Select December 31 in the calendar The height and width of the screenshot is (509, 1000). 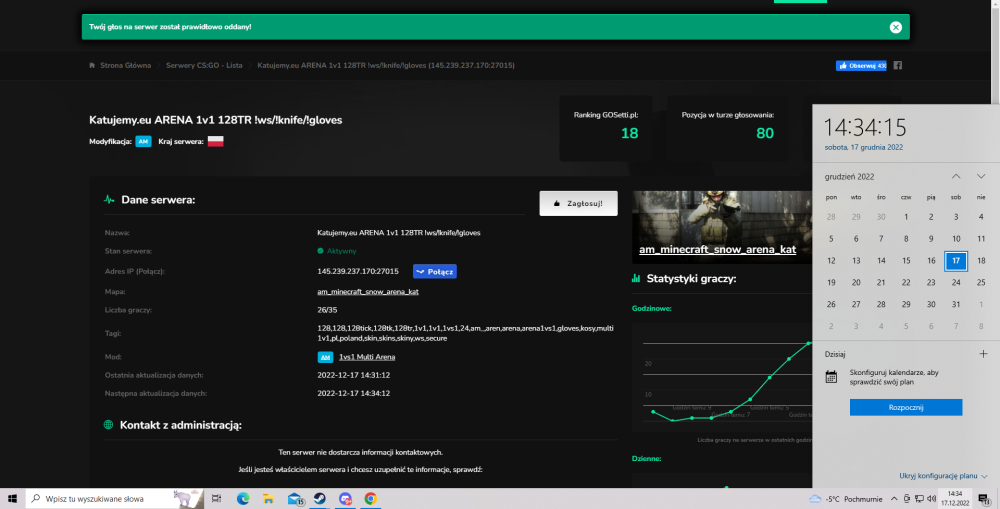[956, 304]
